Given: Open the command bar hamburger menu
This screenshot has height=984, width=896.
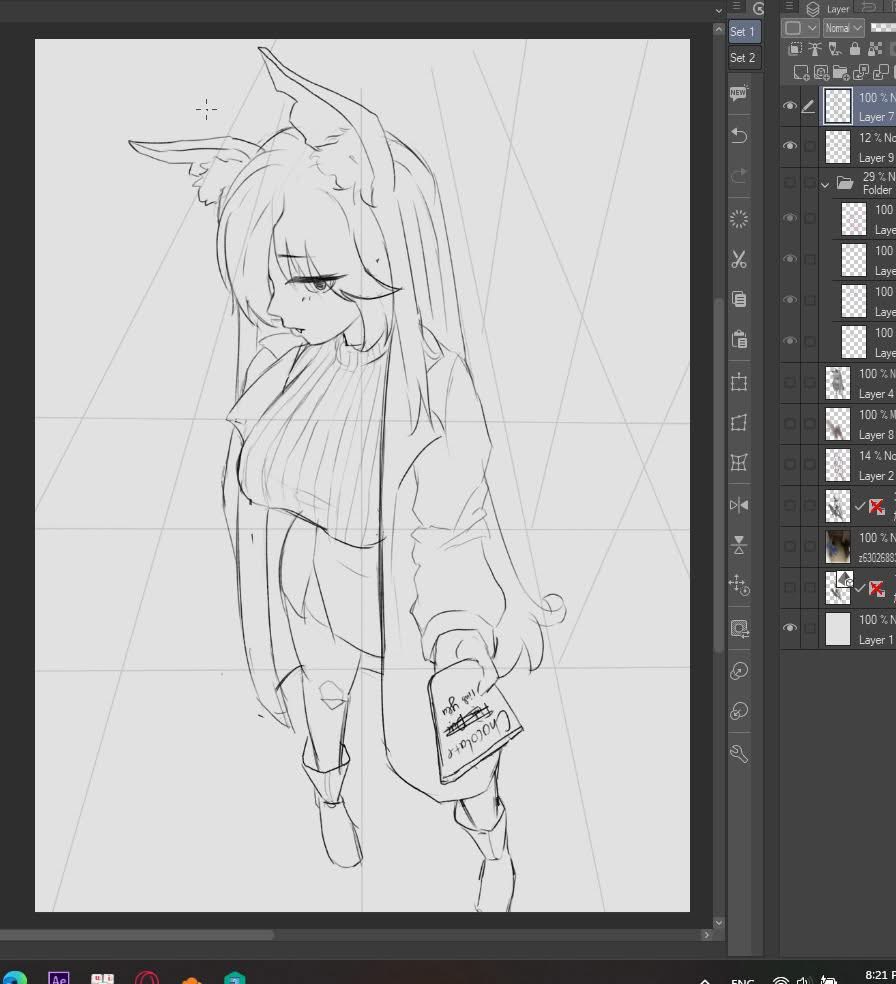Looking at the screenshot, I should point(737,7).
